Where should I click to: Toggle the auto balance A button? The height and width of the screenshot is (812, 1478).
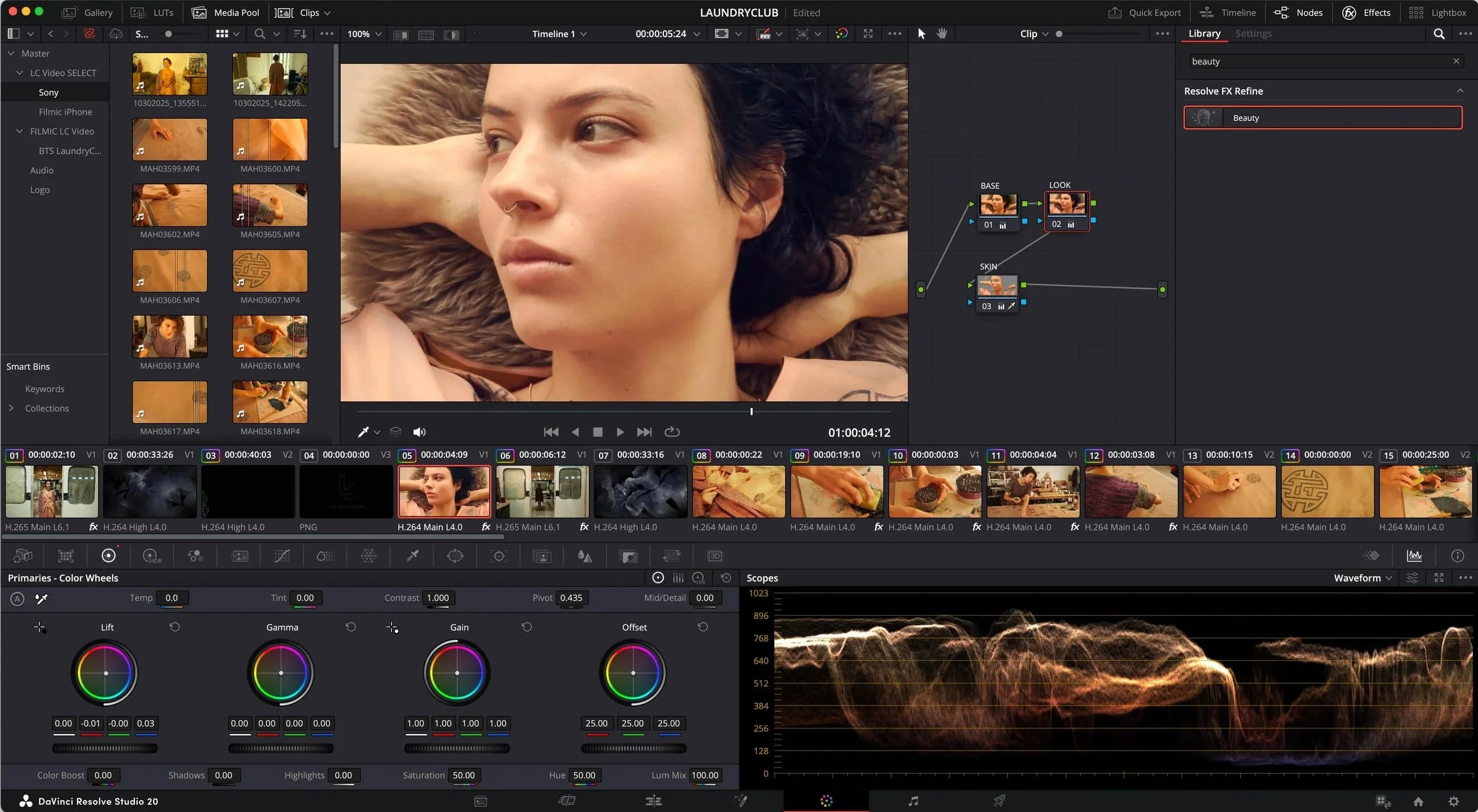(x=17, y=599)
